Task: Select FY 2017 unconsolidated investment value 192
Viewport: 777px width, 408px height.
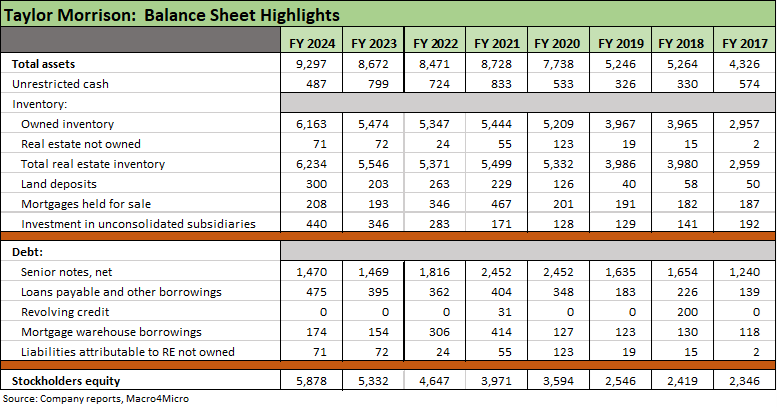Action: pos(749,224)
